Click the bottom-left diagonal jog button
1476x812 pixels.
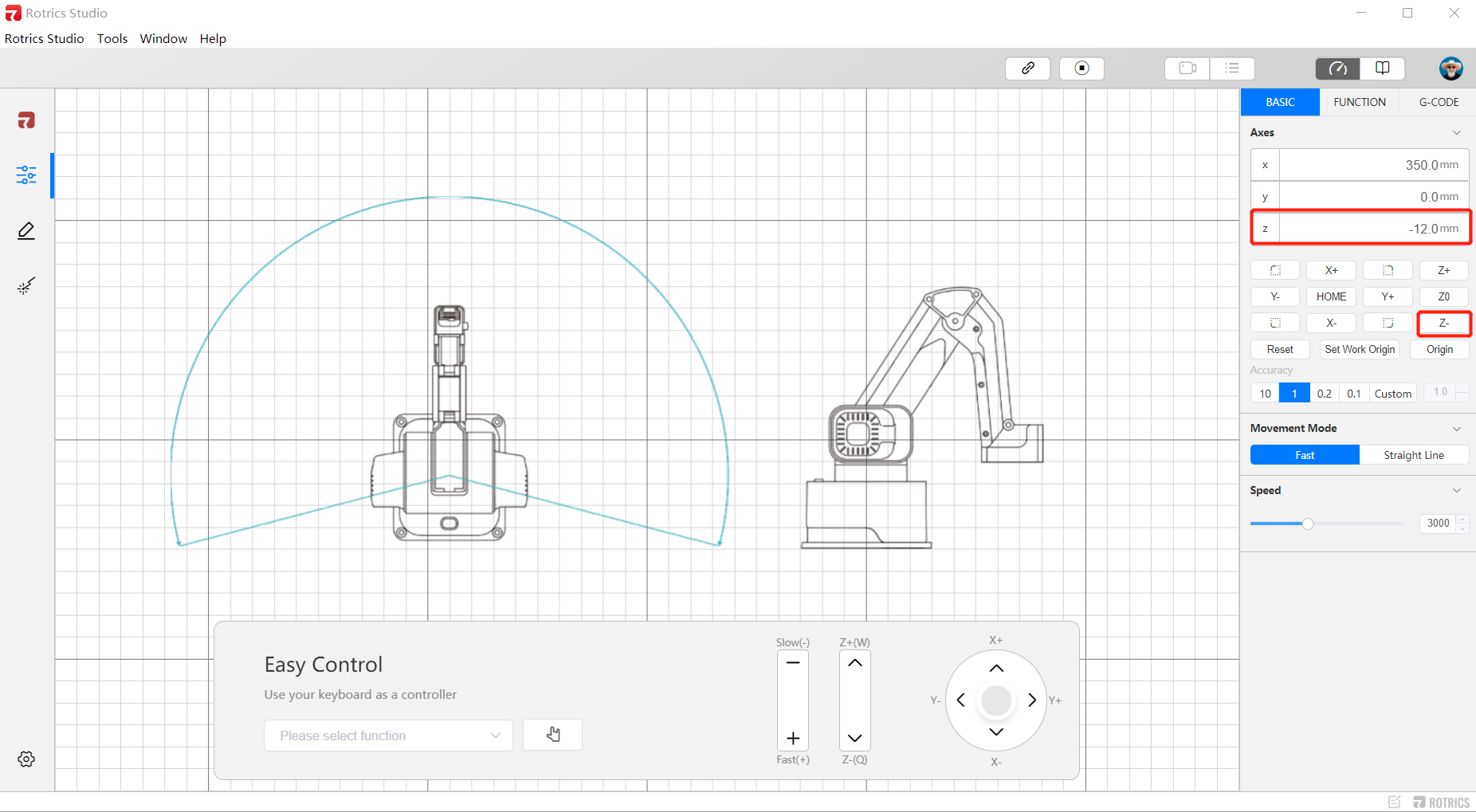click(1275, 323)
